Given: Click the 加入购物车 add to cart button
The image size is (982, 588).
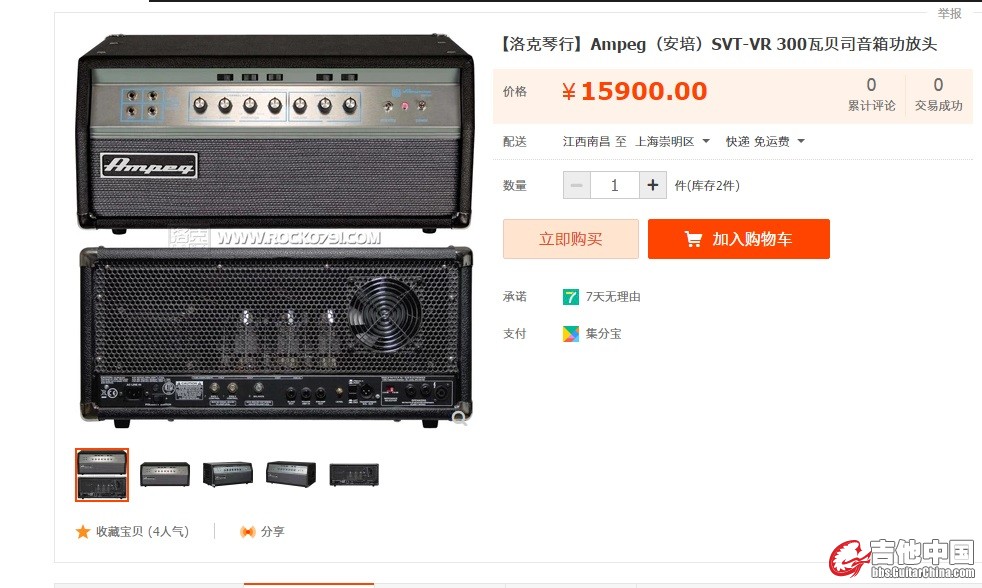Looking at the screenshot, I should pos(739,239).
